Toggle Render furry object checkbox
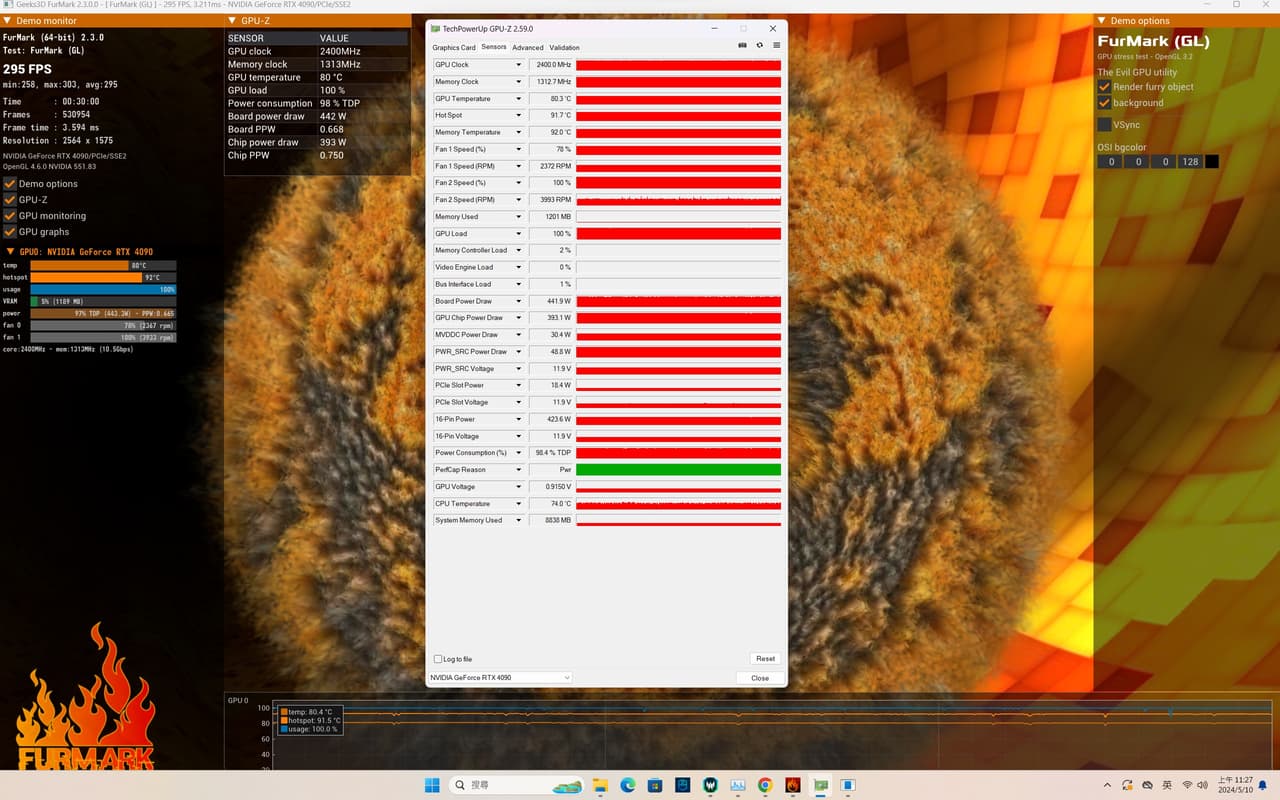This screenshot has height=800, width=1280. (1104, 87)
